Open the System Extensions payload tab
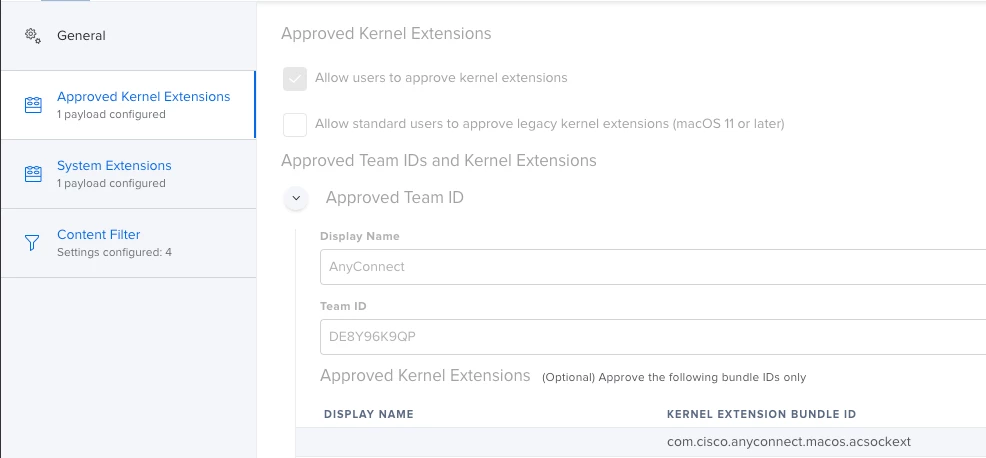 128,174
